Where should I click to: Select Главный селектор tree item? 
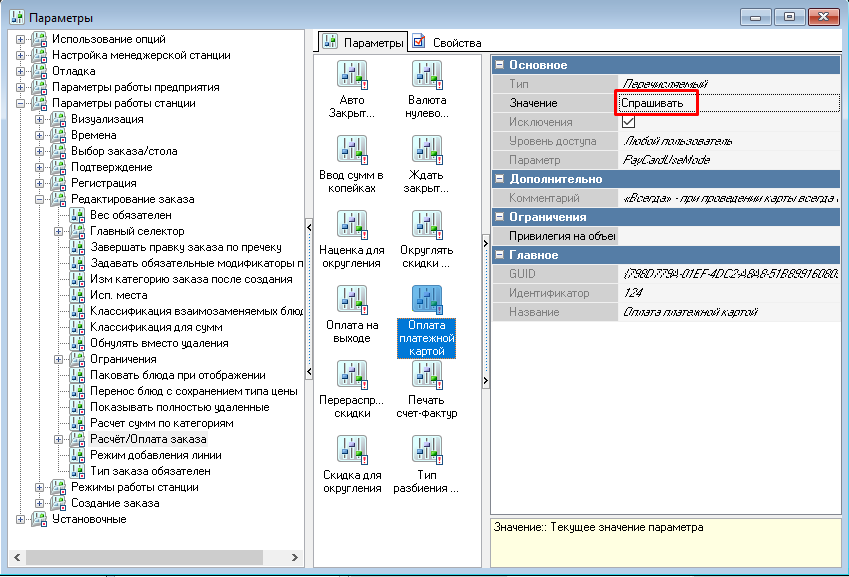coord(136,231)
